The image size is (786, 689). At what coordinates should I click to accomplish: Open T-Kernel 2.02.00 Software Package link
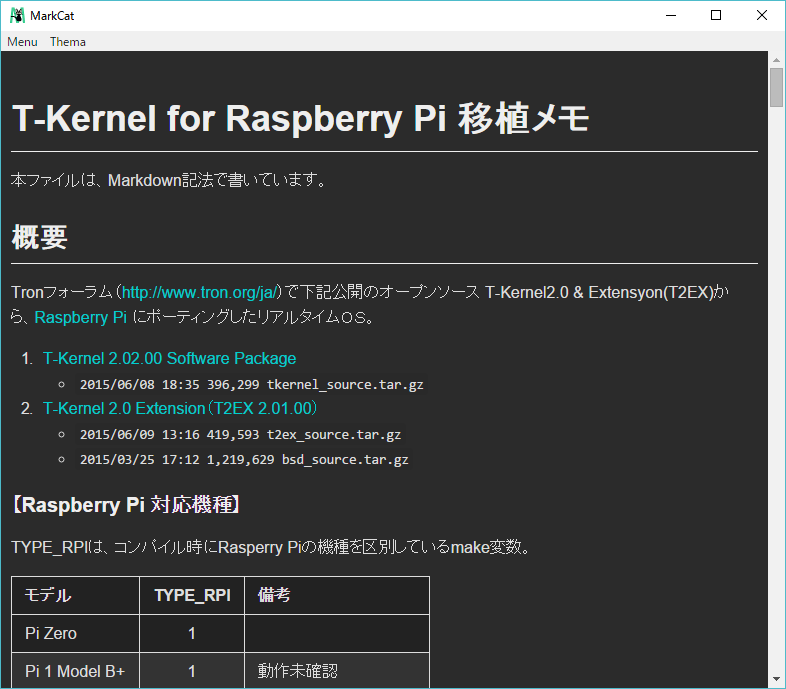click(169, 359)
